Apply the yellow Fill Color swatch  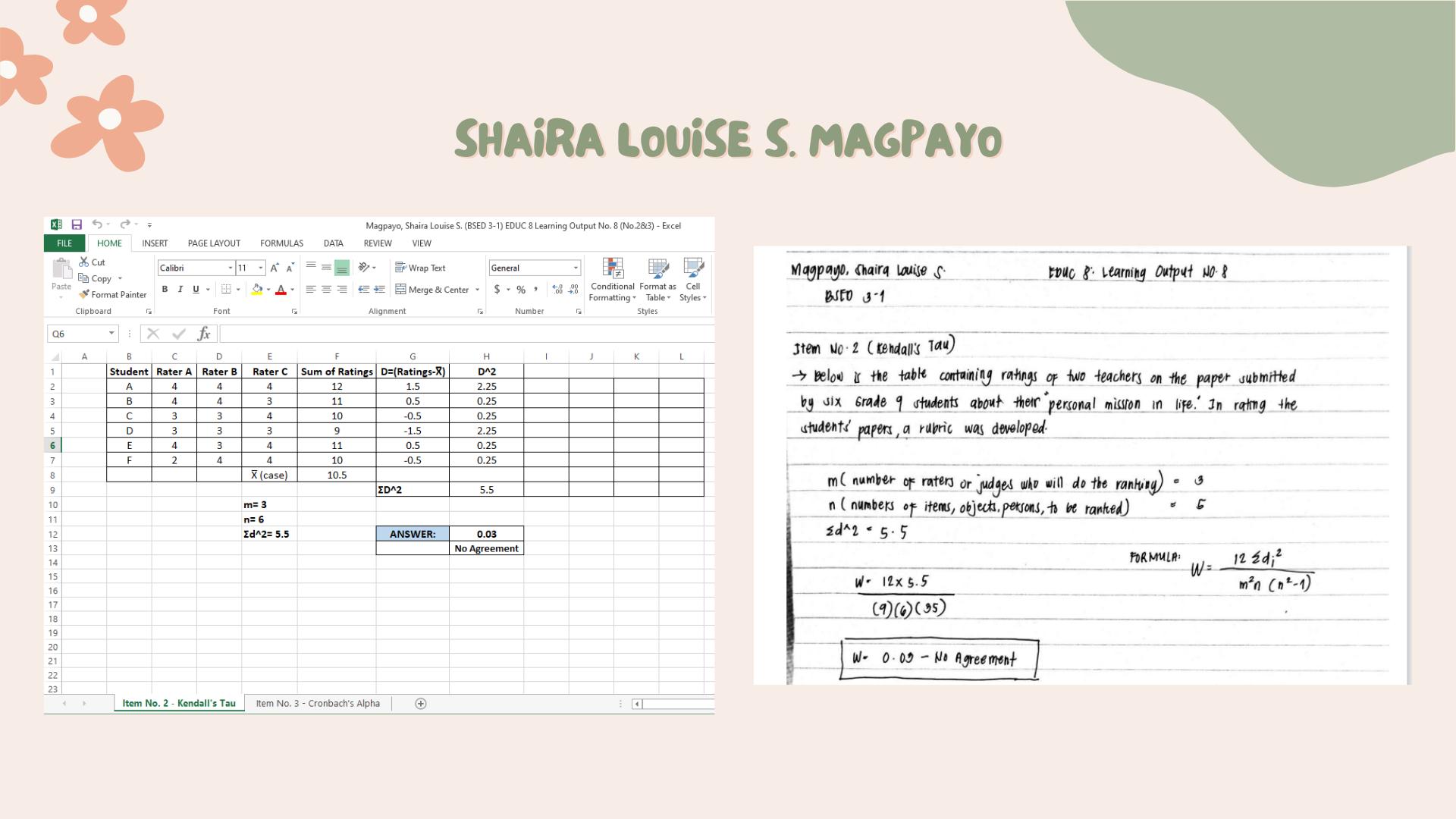(x=257, y=290)
